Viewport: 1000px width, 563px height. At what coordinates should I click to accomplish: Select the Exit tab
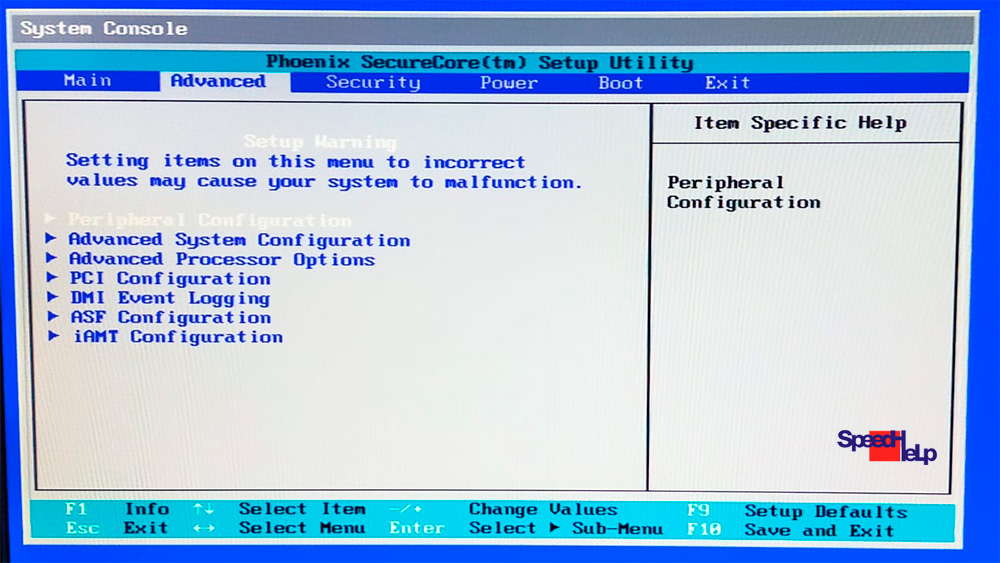[x=727, y=82]
